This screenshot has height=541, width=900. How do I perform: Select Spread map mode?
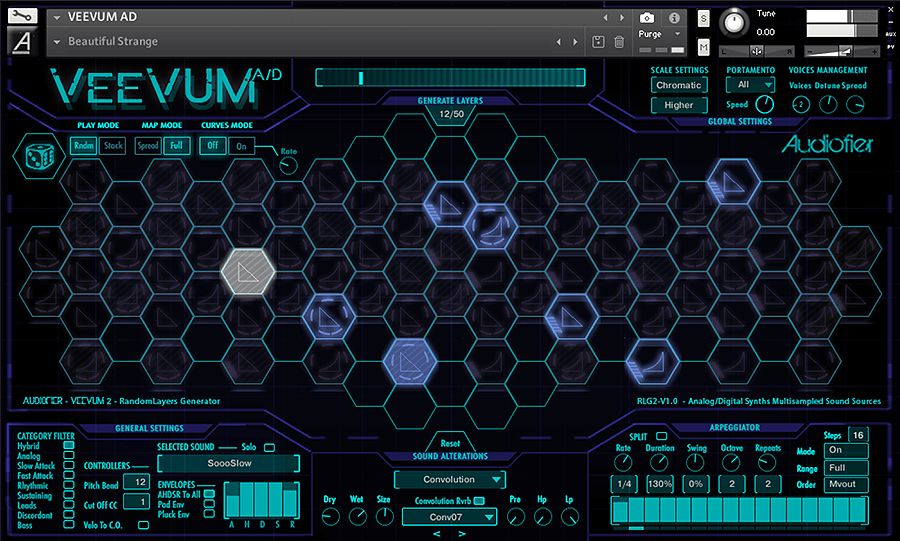pos(148,146)
